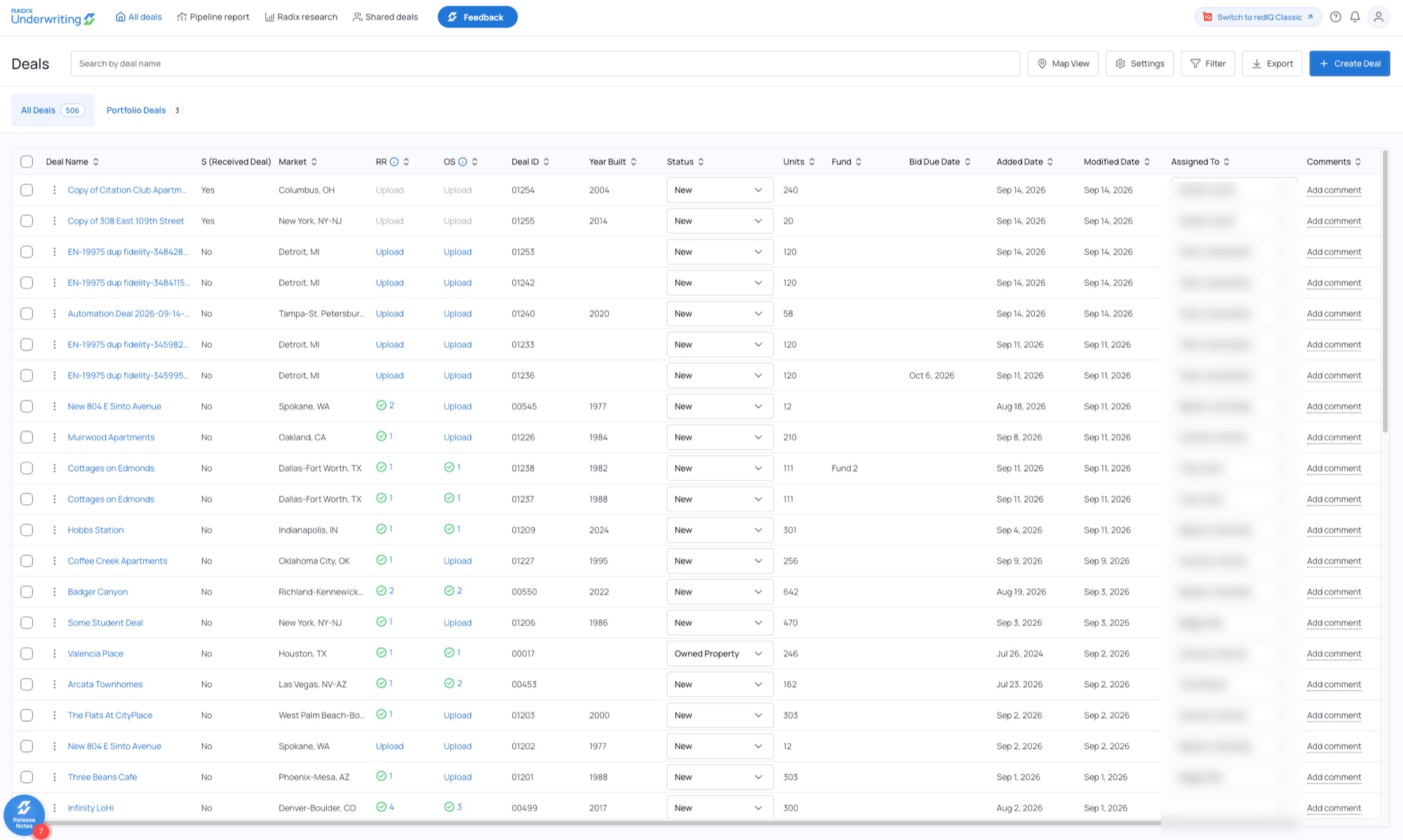Toggle the select-all deals checkbox

pyautogui.click(x=27, y=162)
